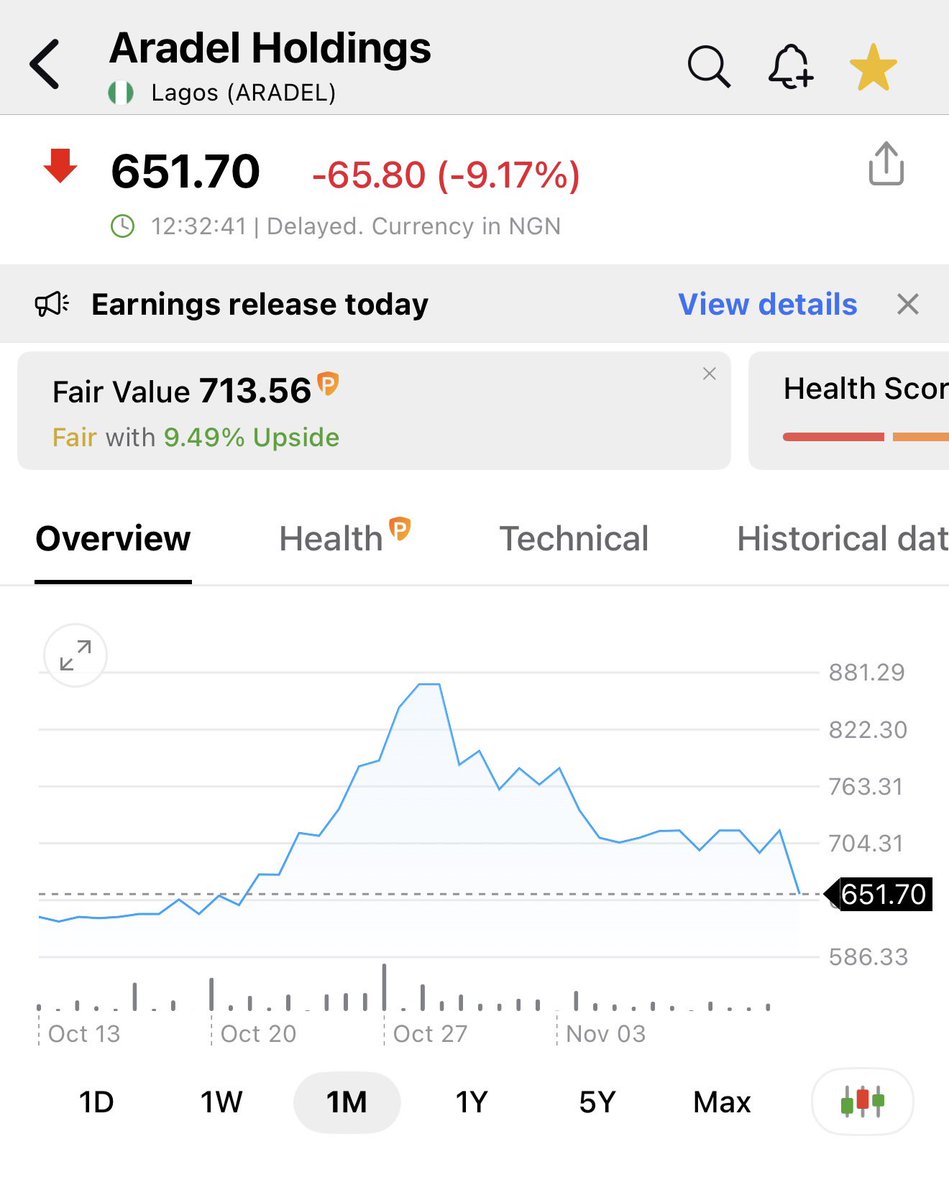Tap the Nov 03 date axis label
The height and width of the screenshot is (1200, 949).
point(605,1033)
